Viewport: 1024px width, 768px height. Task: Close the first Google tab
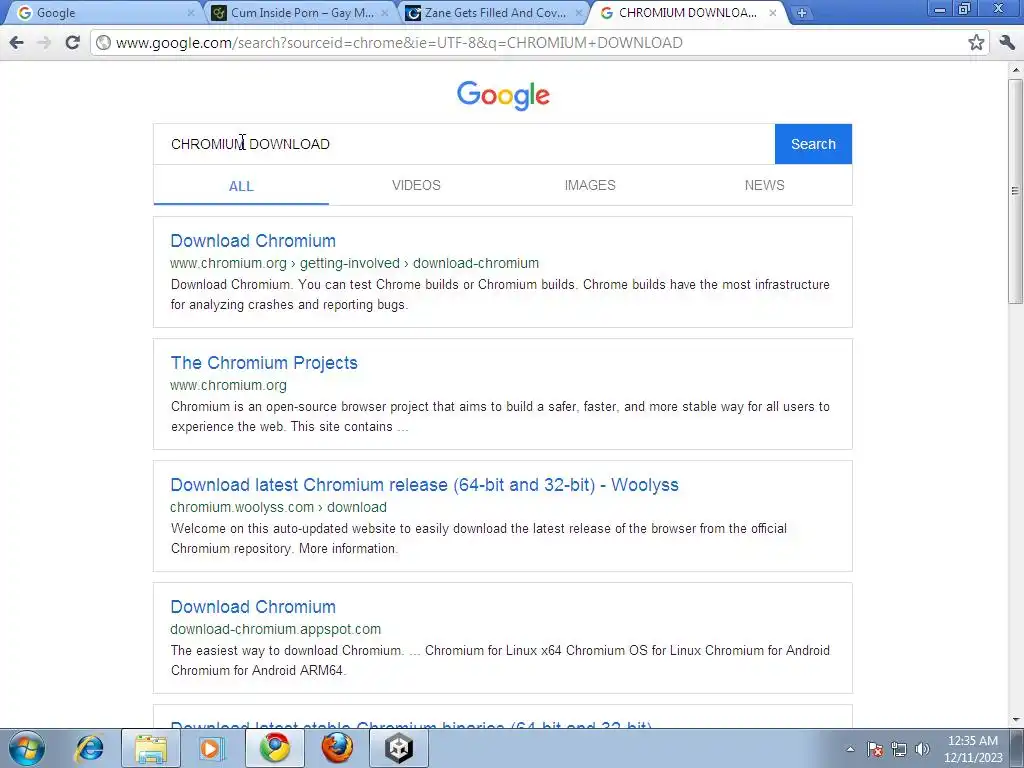[x=191, y=13]
